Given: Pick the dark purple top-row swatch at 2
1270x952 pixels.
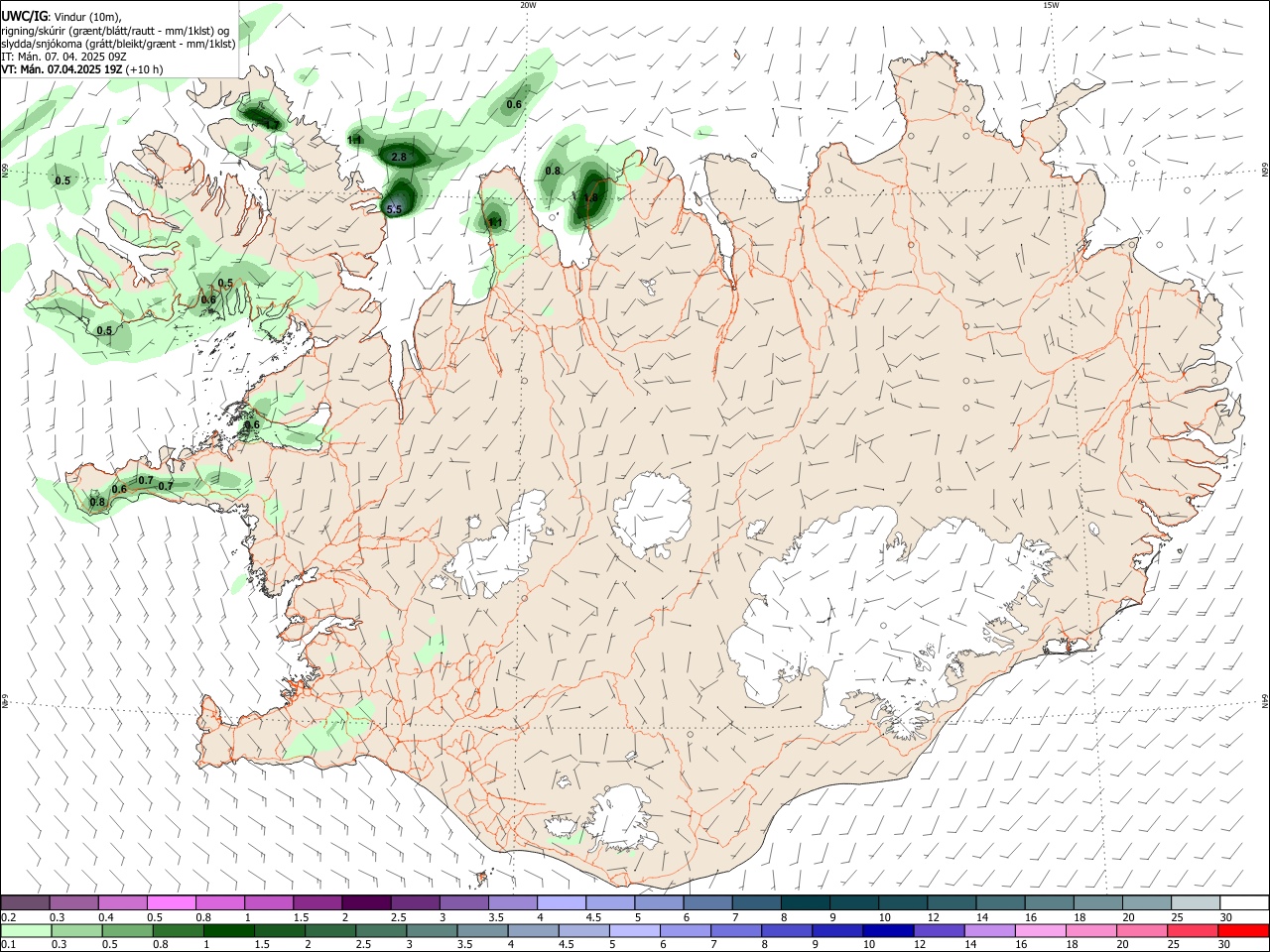Looking at the screenshot, I should 366,902.
